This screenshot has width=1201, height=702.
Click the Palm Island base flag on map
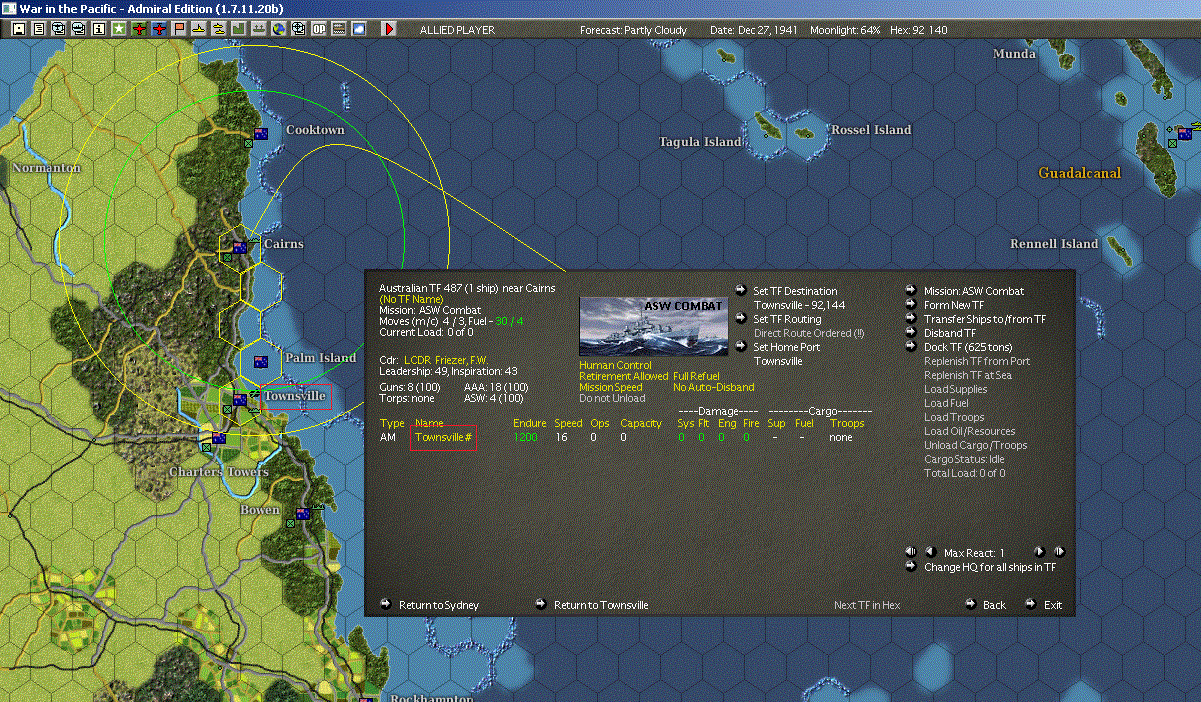pyautogui.click(x=261, y=361)
